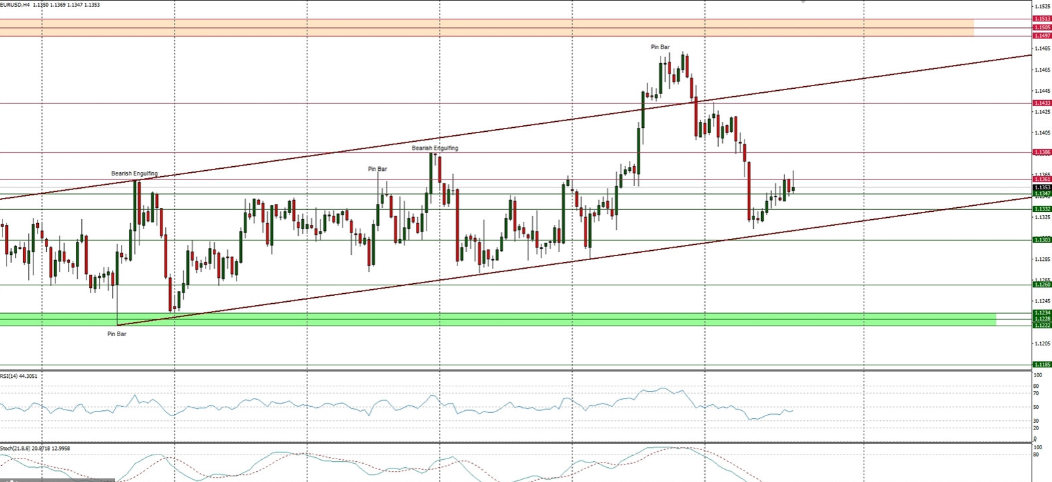Select the Pin Bar label above the highest candle
The height and width of the screenshot is (482, 1052).
click(x=660, y=47)
